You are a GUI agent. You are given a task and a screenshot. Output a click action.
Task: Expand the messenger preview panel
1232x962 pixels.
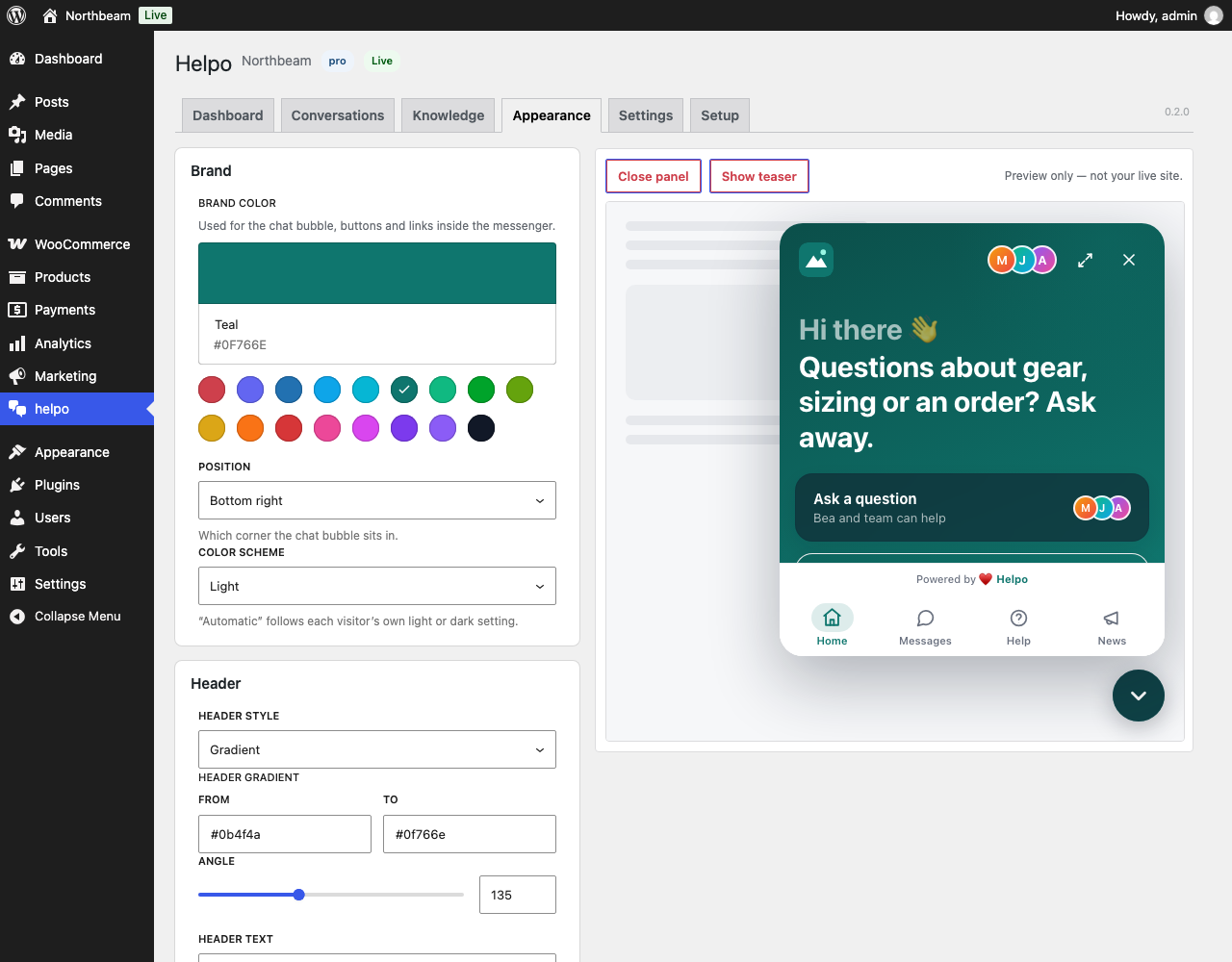(1085, 260)
